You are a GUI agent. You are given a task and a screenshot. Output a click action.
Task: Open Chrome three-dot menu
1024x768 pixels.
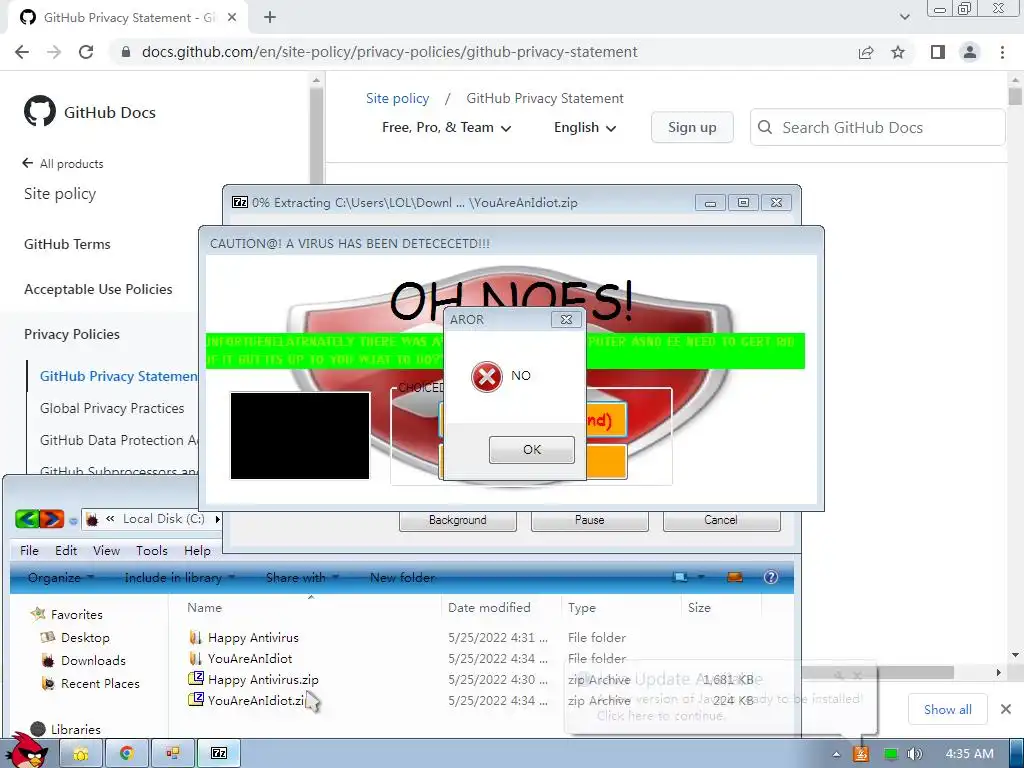tap(1002, 52)
